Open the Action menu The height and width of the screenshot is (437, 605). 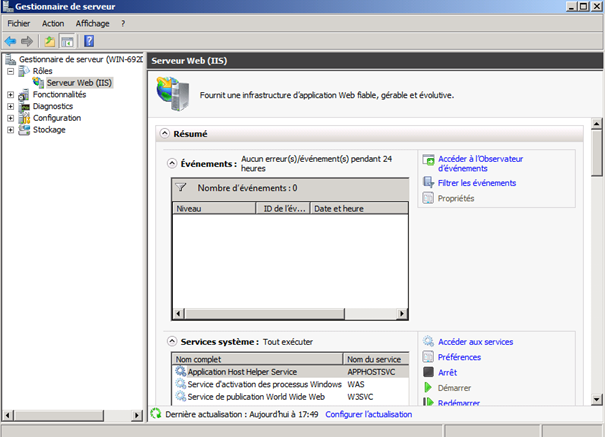point(53,23)
